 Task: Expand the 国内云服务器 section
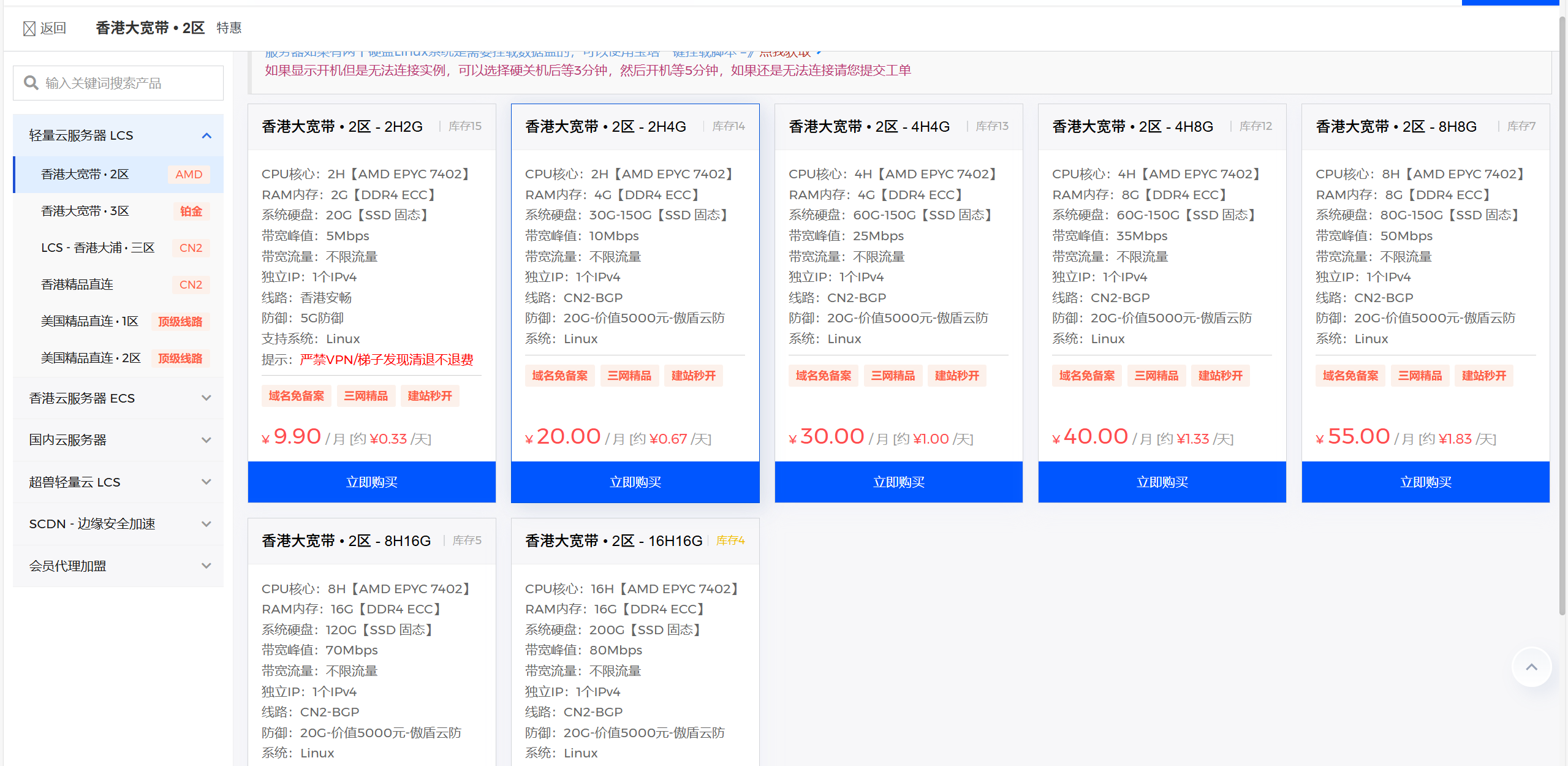[x=206, y=440]
